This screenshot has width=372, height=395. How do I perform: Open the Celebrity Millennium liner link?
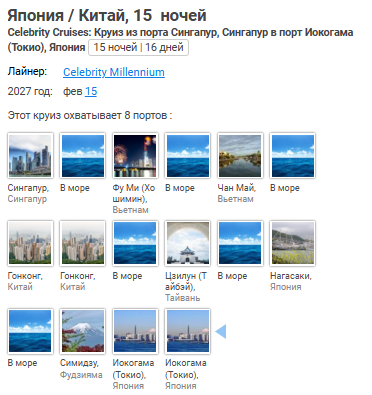click(114, 72)
